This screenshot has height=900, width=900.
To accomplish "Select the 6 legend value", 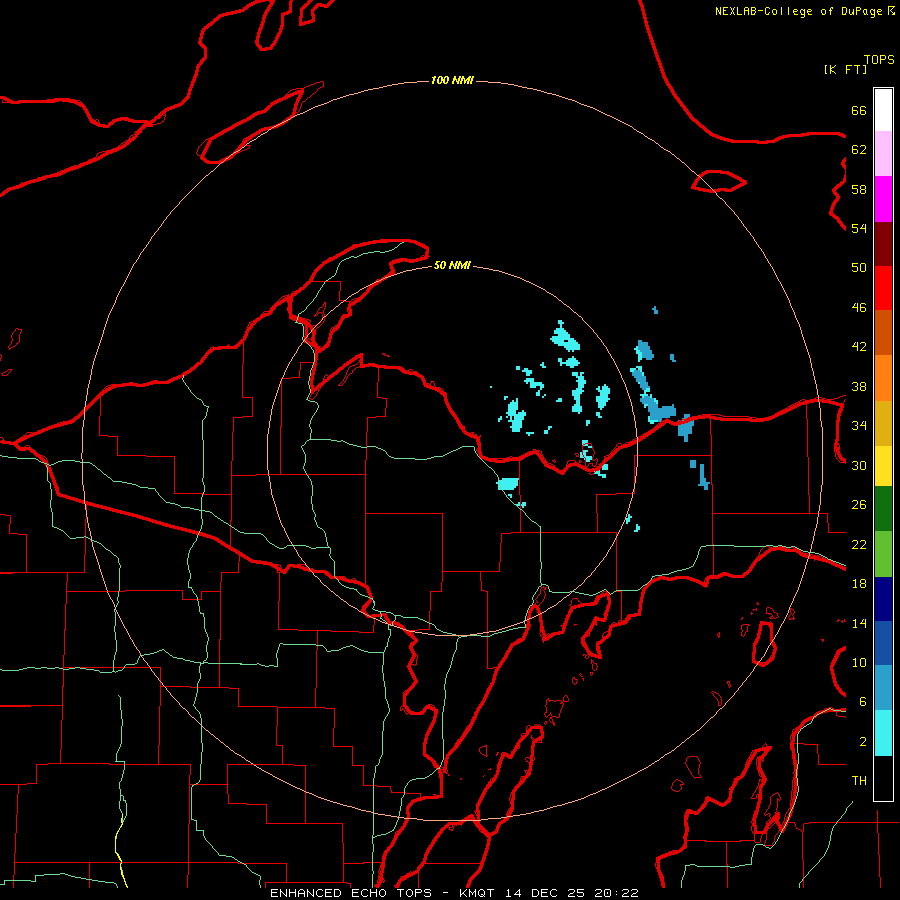I will click(x=863, y=702).
